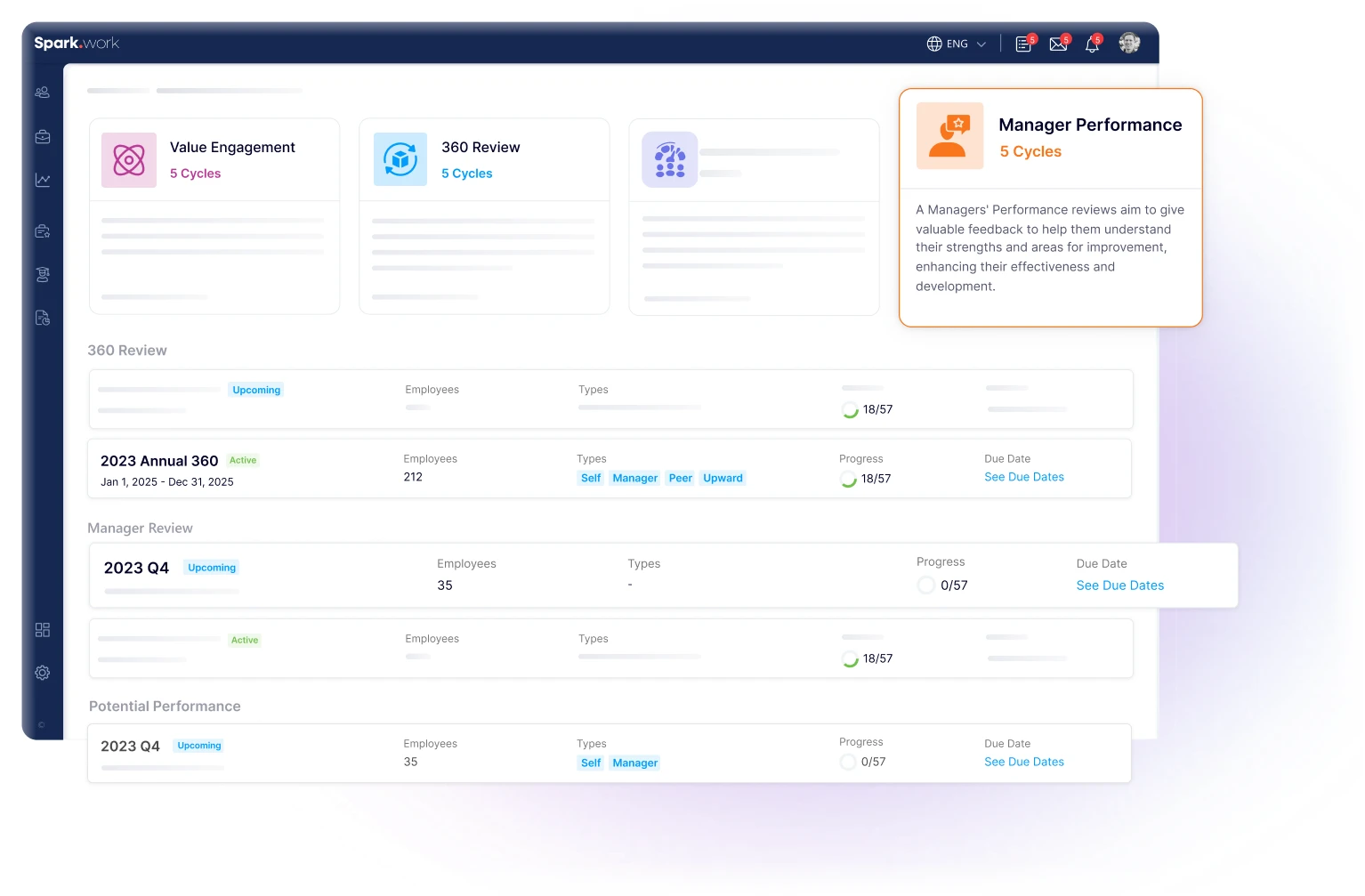
Task: Select the Manager tag in 2023 Annual 360
Action: pos(635,478)
